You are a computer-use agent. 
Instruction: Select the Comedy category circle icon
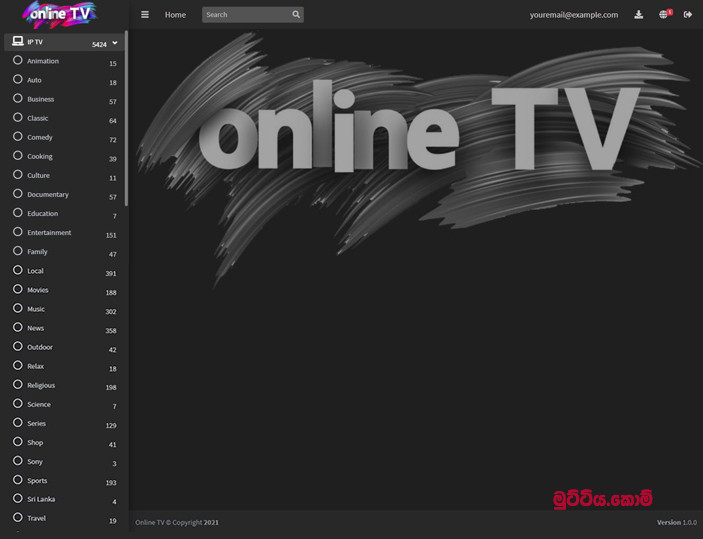coord(17,136)
